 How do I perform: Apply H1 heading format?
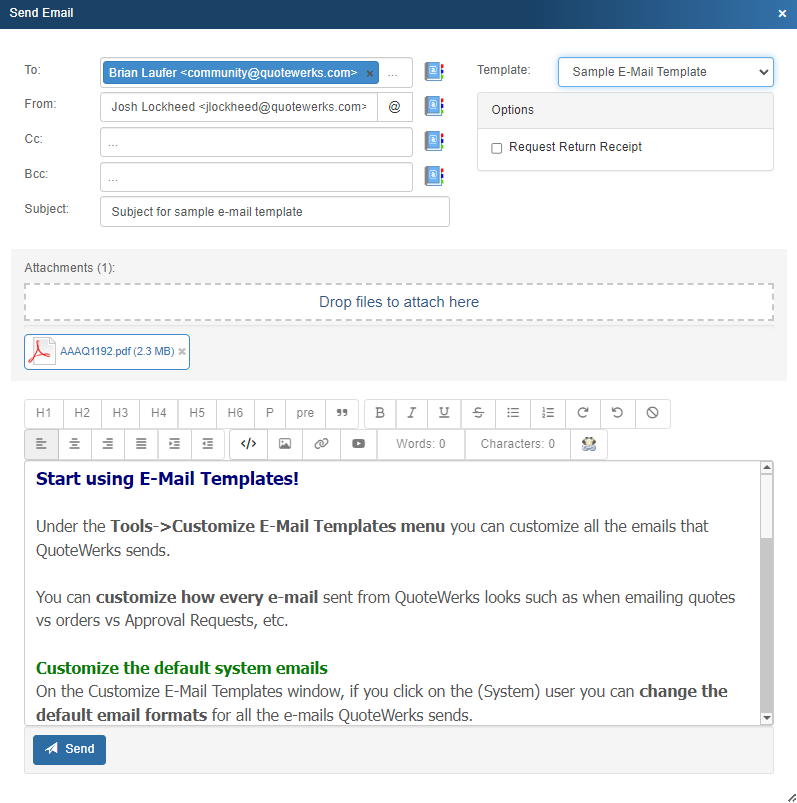coord(44,413)
